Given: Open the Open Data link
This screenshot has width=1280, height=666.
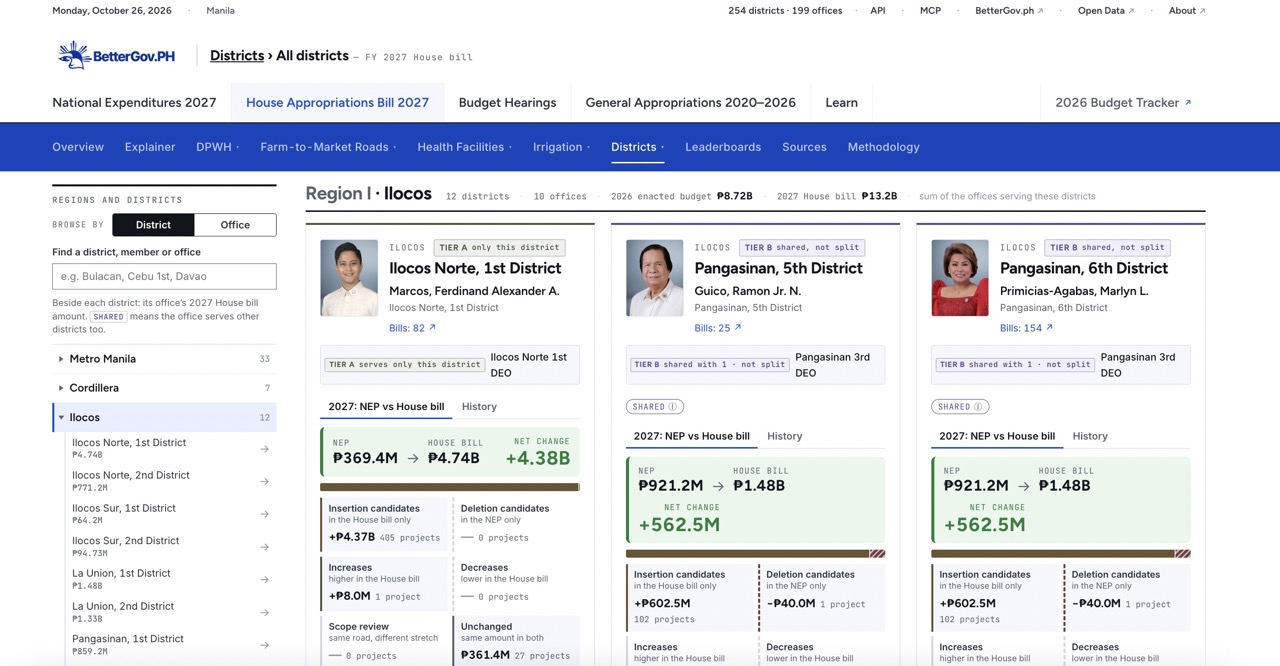Looking at the screenshot, I should point(1106,11).
